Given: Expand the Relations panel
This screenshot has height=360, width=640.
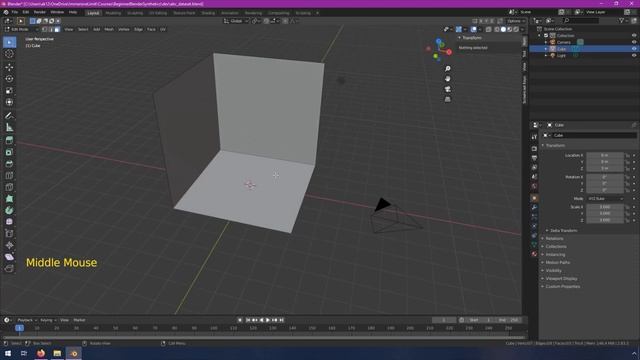Looking at the screenshot, I should tap(554, 238).
